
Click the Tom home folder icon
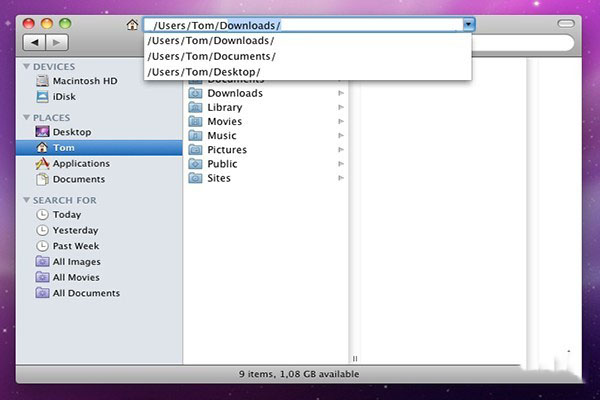[x=42, y=148]
